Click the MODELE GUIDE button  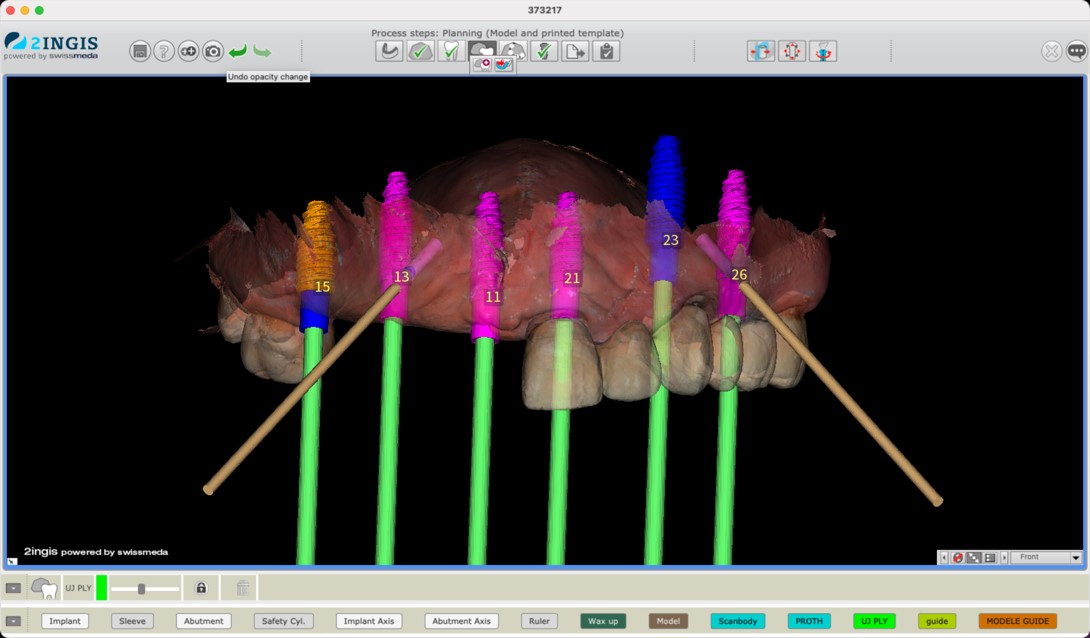coord(1017,621)
